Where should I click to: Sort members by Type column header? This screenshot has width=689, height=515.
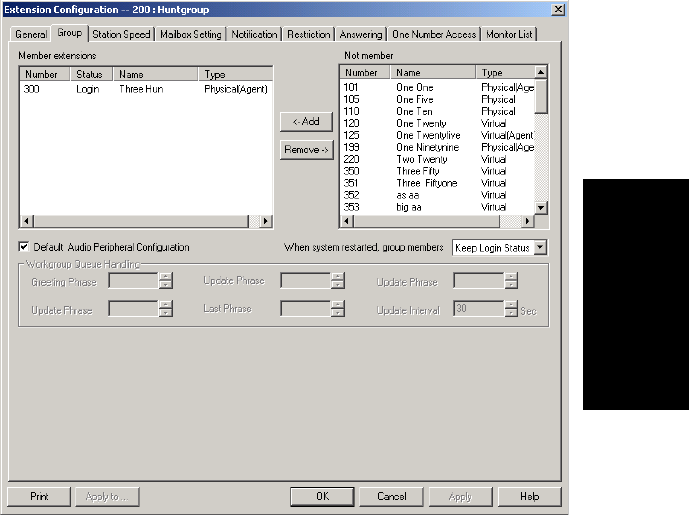click(235, 74)
